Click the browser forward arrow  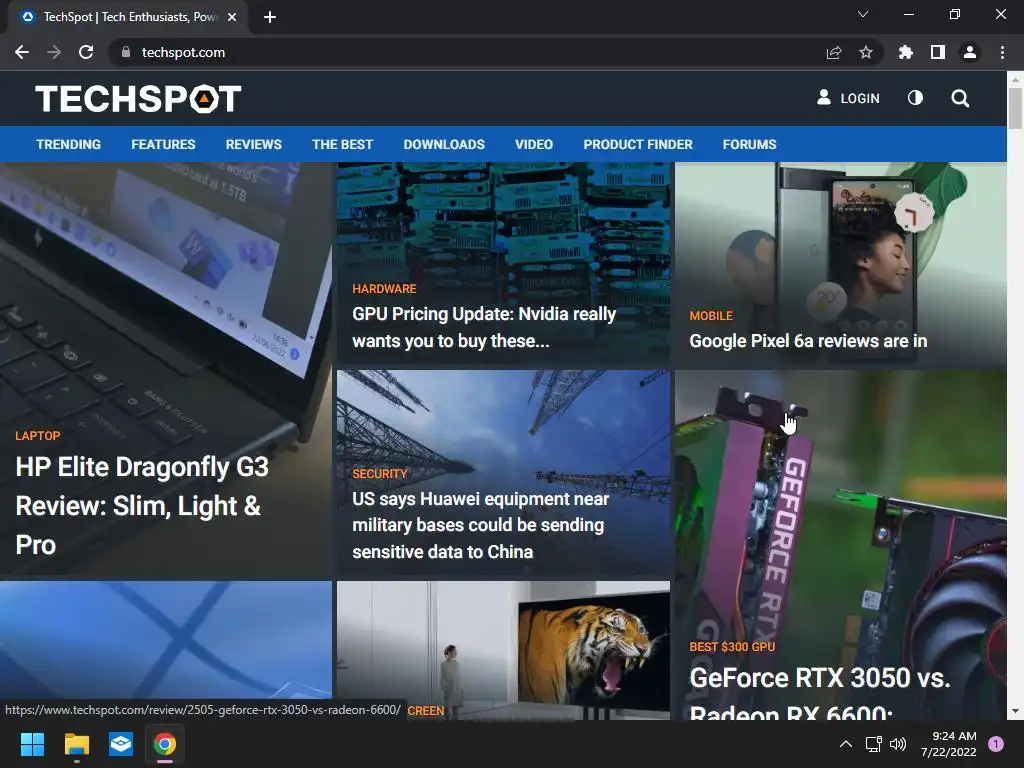[54, 52]
